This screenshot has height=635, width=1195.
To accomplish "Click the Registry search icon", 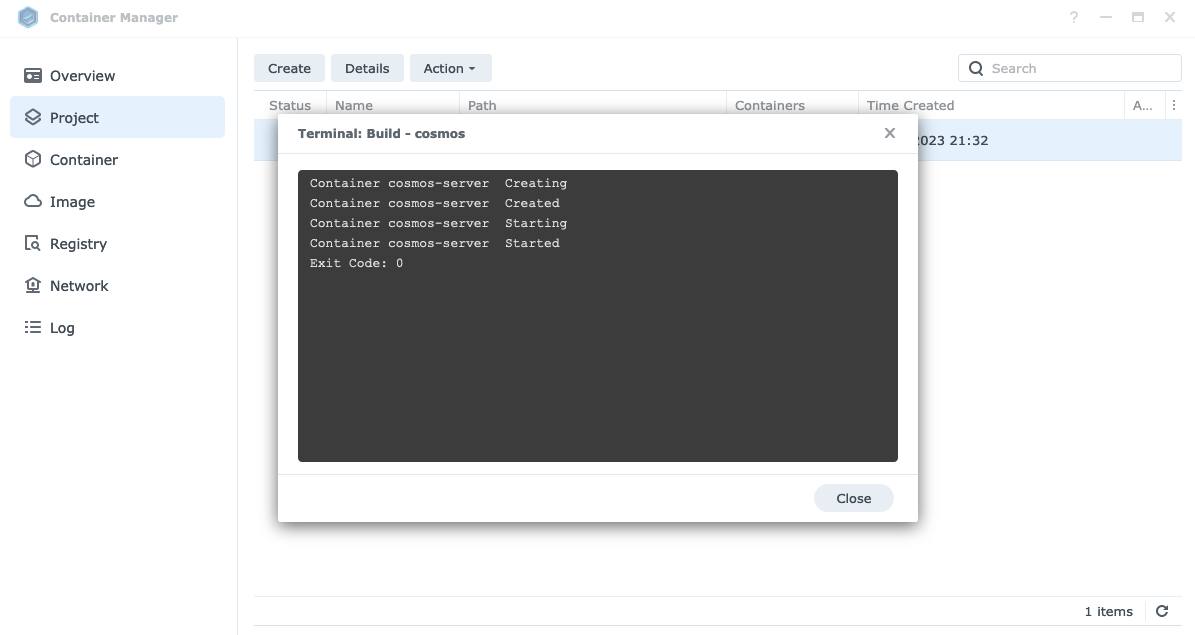I will (33, 244).
